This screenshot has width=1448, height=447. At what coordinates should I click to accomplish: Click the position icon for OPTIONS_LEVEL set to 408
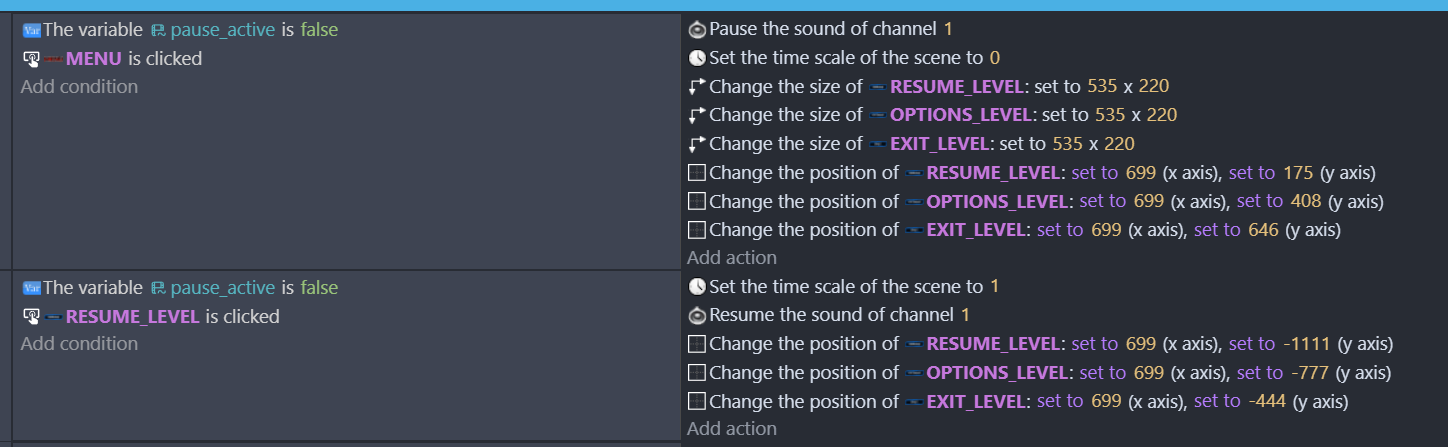tap(698, 202)
